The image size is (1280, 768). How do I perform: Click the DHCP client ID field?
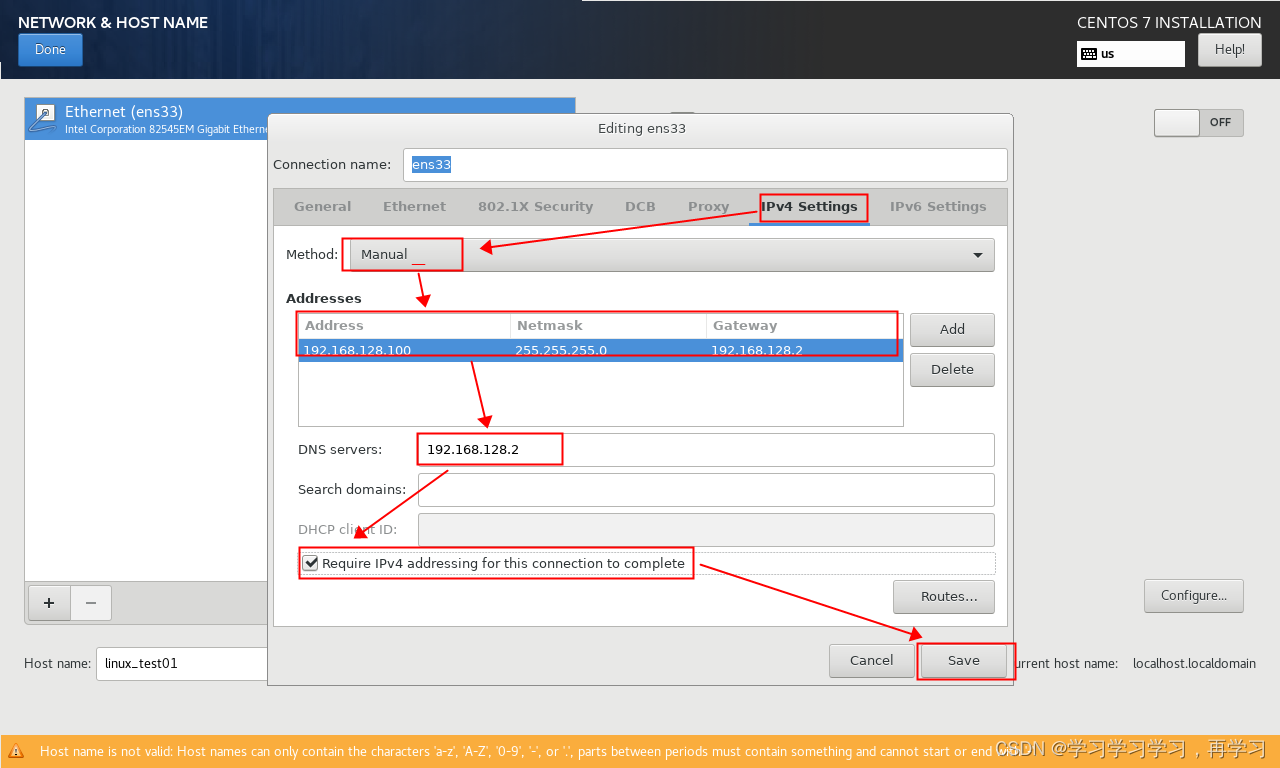click(x=706, y=530)
